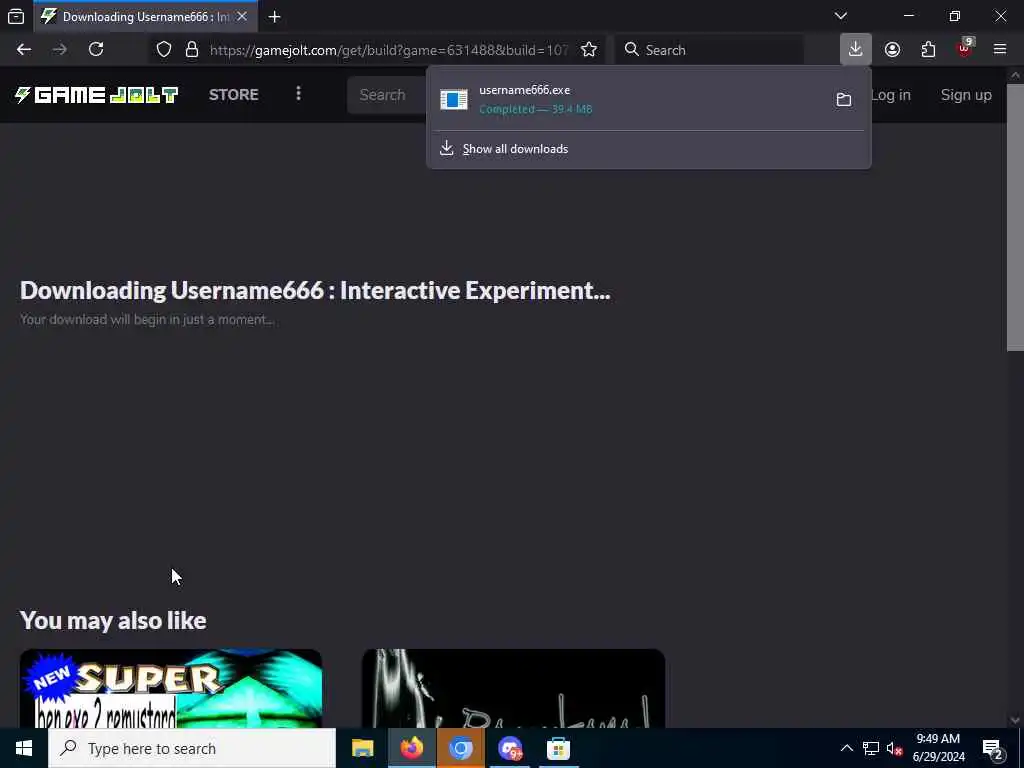Image resolution: width=1024 pixels, height=768 pixels.
Task: Close the Downloading Username666 tab
Action: pos(242,16)
